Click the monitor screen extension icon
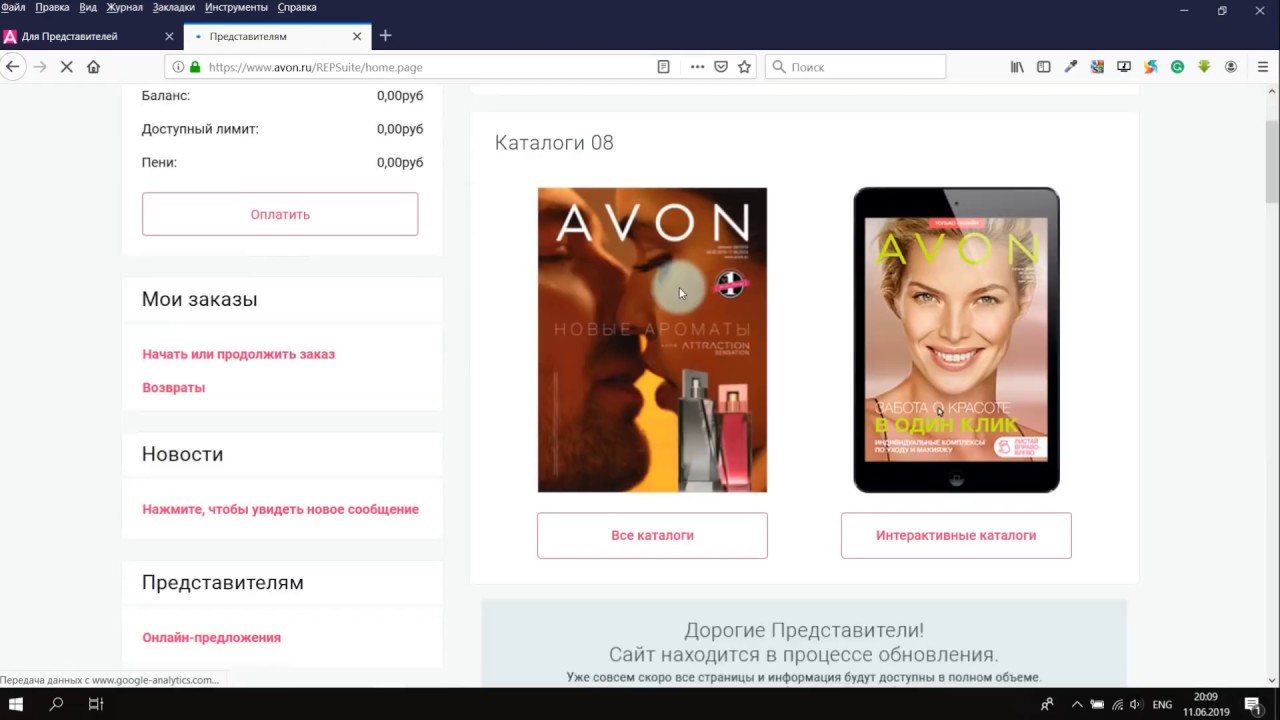The image size is (1280, 720). click(1124, 67)
